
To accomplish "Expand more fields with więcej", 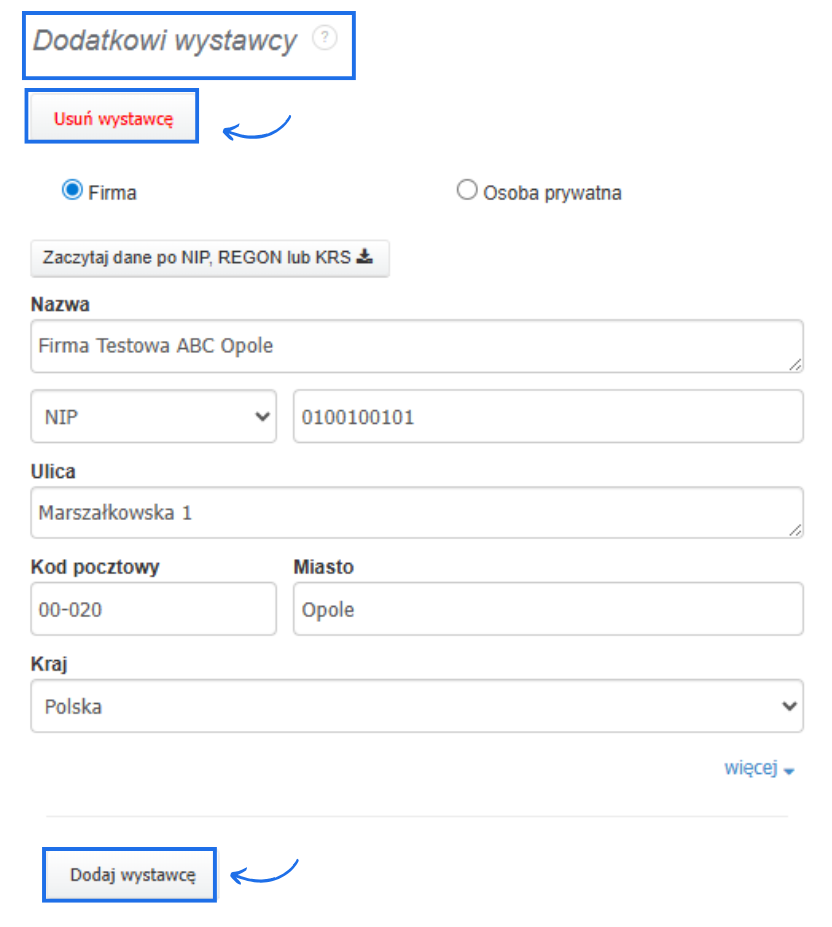I will [750, 769].
